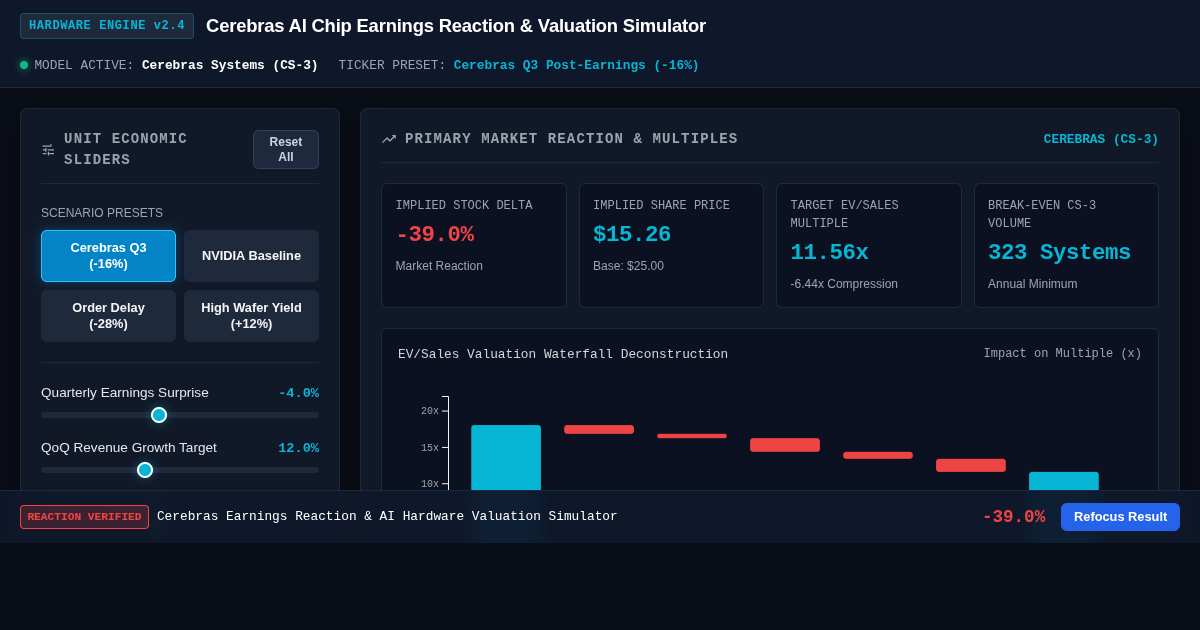1200x630 pixels.
Task: Click the first cyan waterfall bar
Action: coord(506,458)
